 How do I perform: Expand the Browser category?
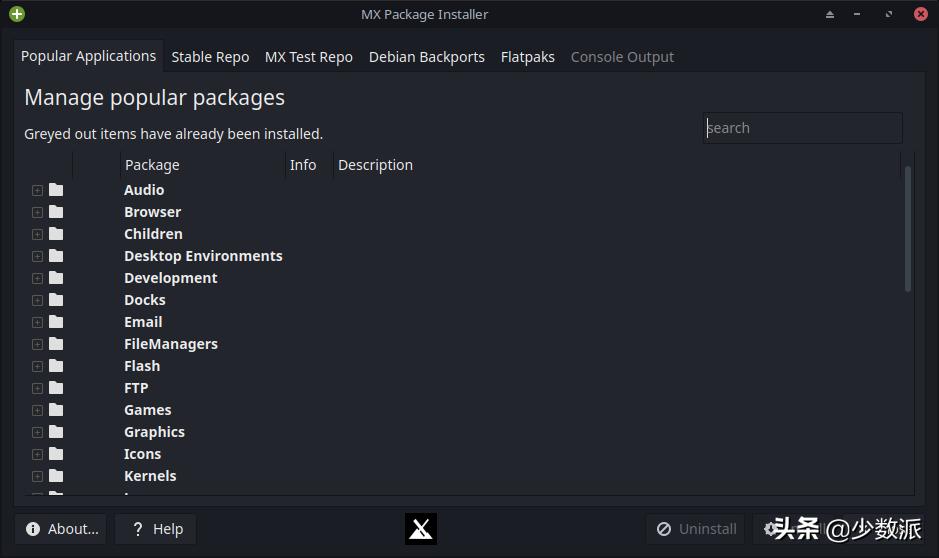point(37,212)
